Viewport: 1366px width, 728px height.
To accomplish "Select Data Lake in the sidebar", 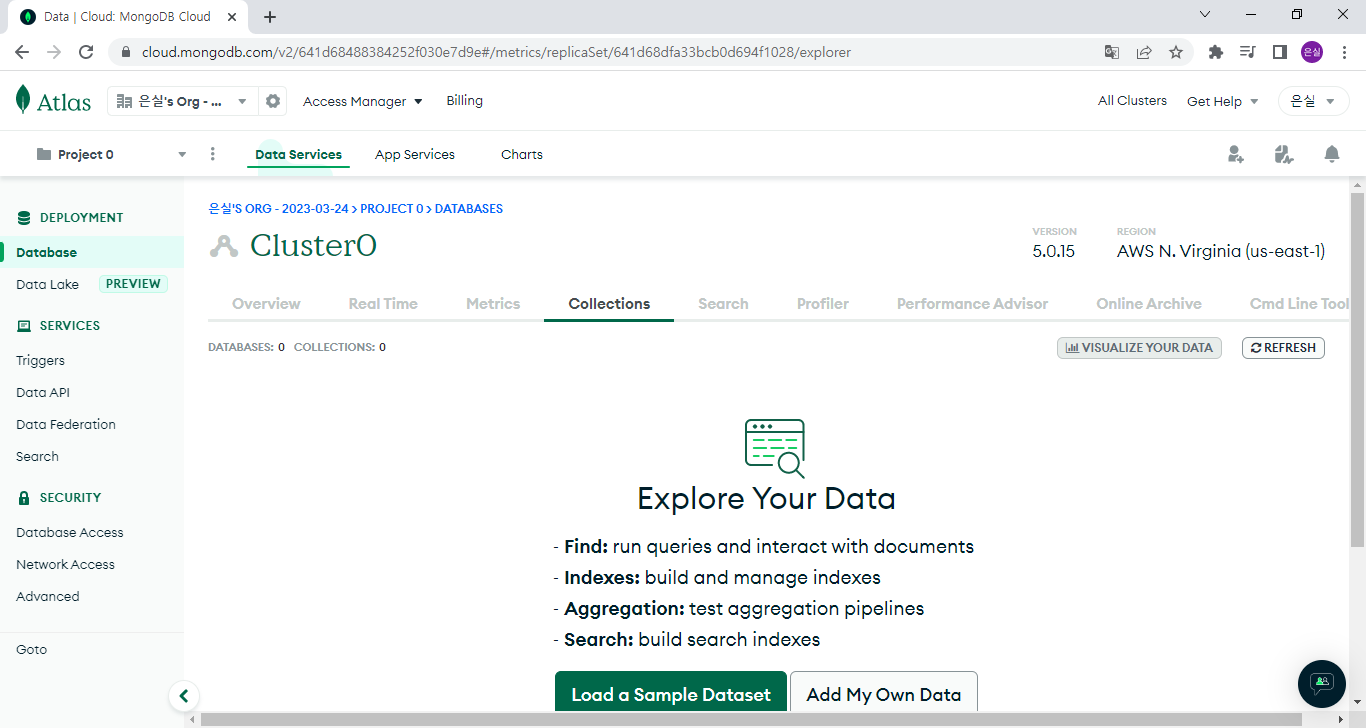I will click(x=47, y=284).
